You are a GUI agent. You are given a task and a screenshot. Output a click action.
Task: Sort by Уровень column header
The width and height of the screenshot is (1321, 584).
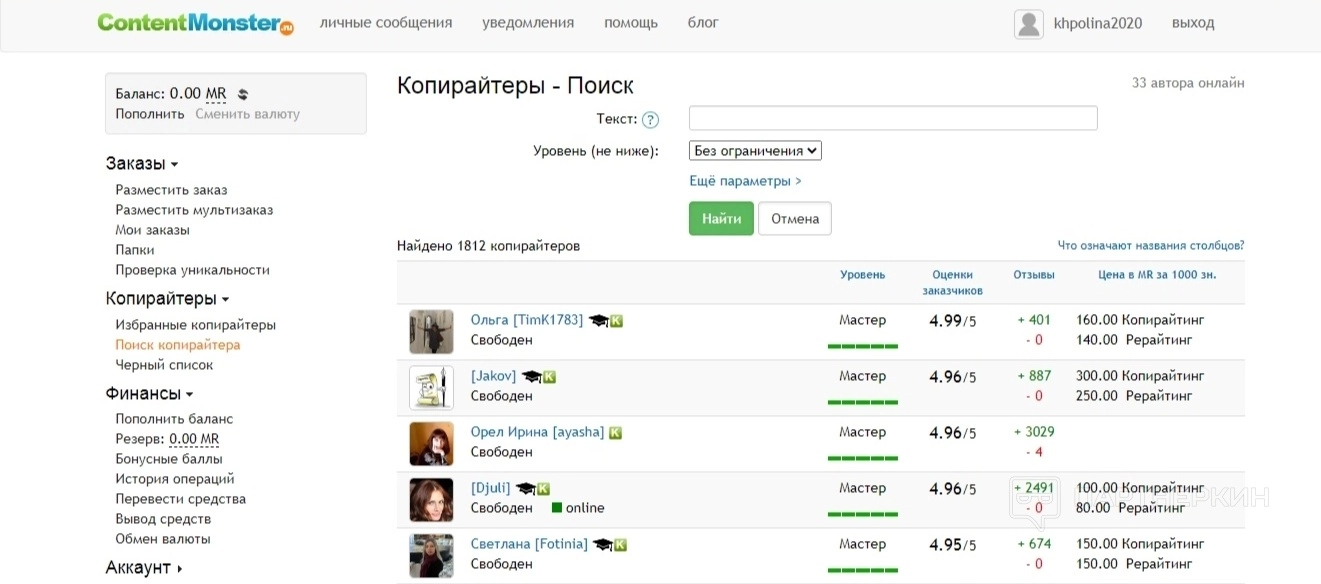point(862,275)
